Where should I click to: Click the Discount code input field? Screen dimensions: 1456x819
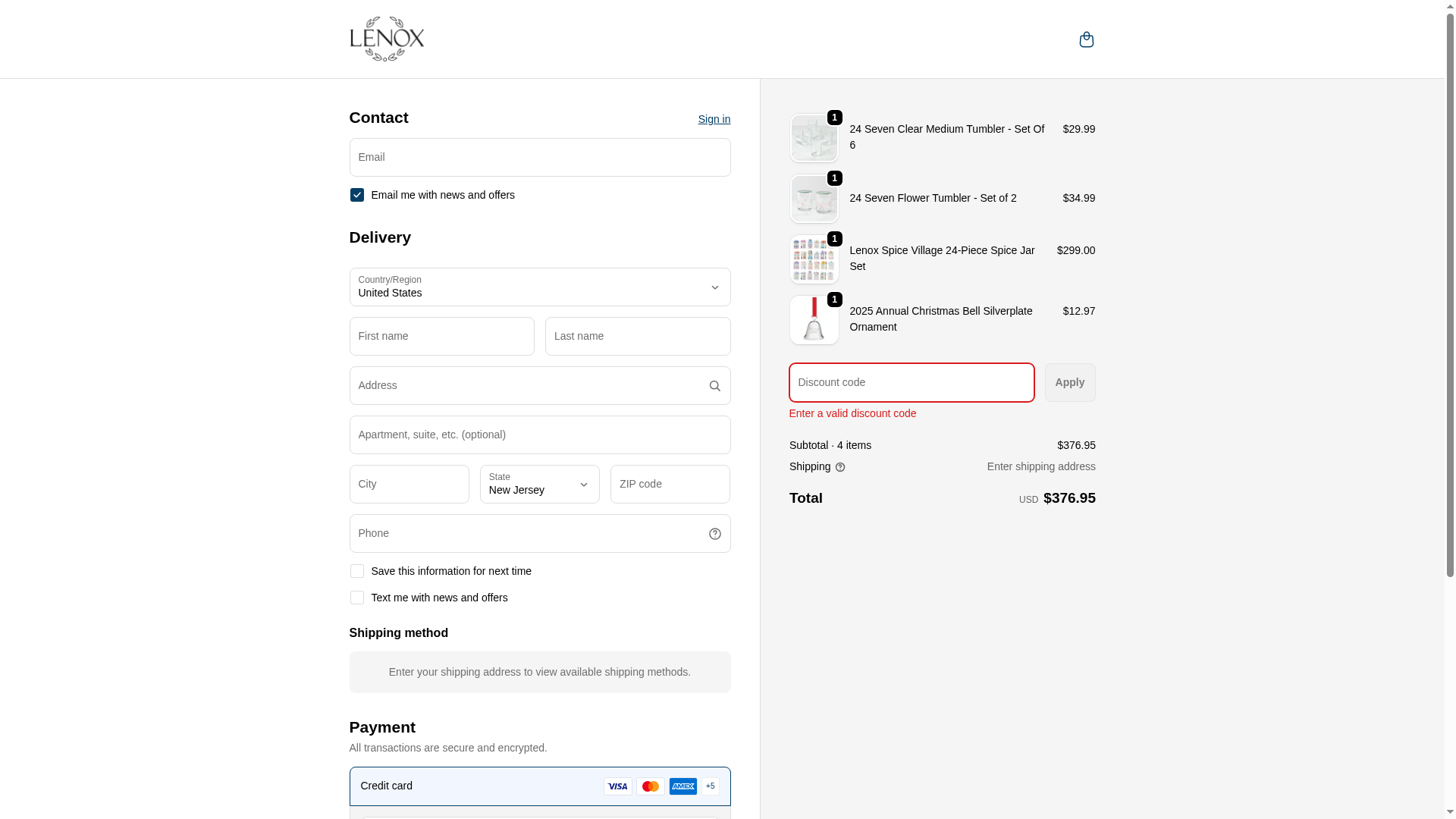pos(912,383)
